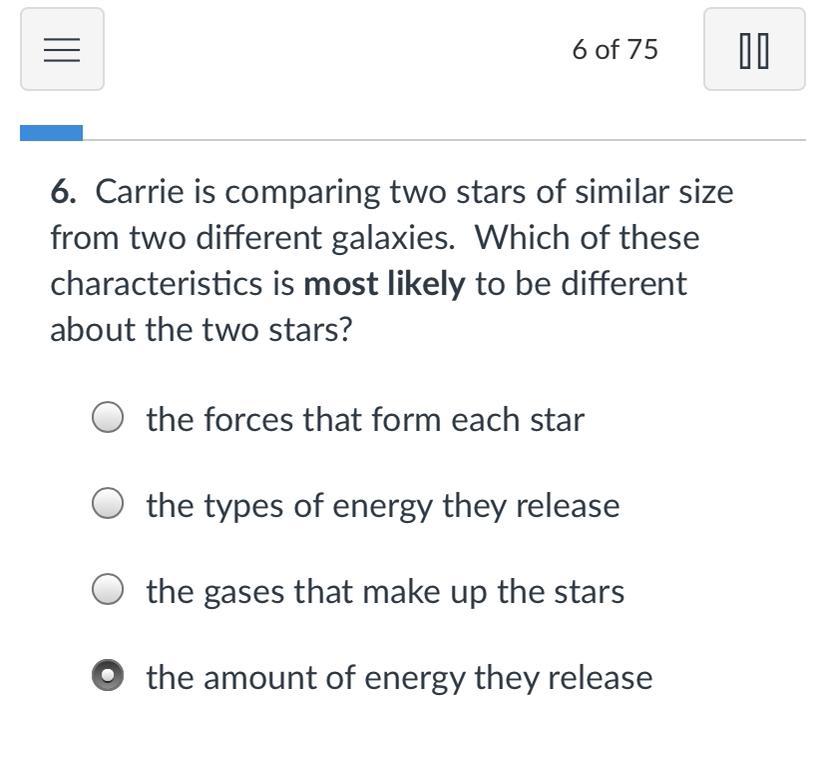Click the question number '6.' label

63,191
